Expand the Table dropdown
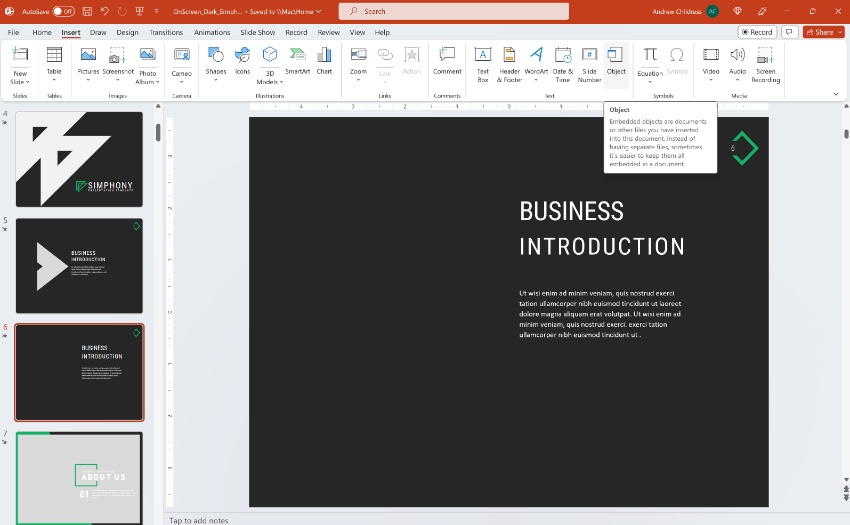Viewport: 850px width, 525px height. tap(54, 80)
